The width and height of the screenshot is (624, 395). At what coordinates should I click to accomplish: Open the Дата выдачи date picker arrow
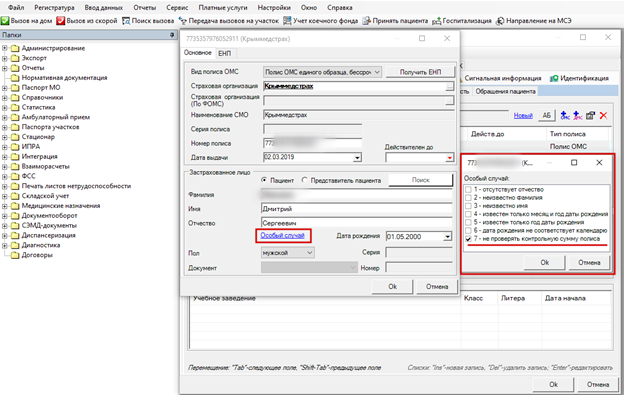coord(357,158)
